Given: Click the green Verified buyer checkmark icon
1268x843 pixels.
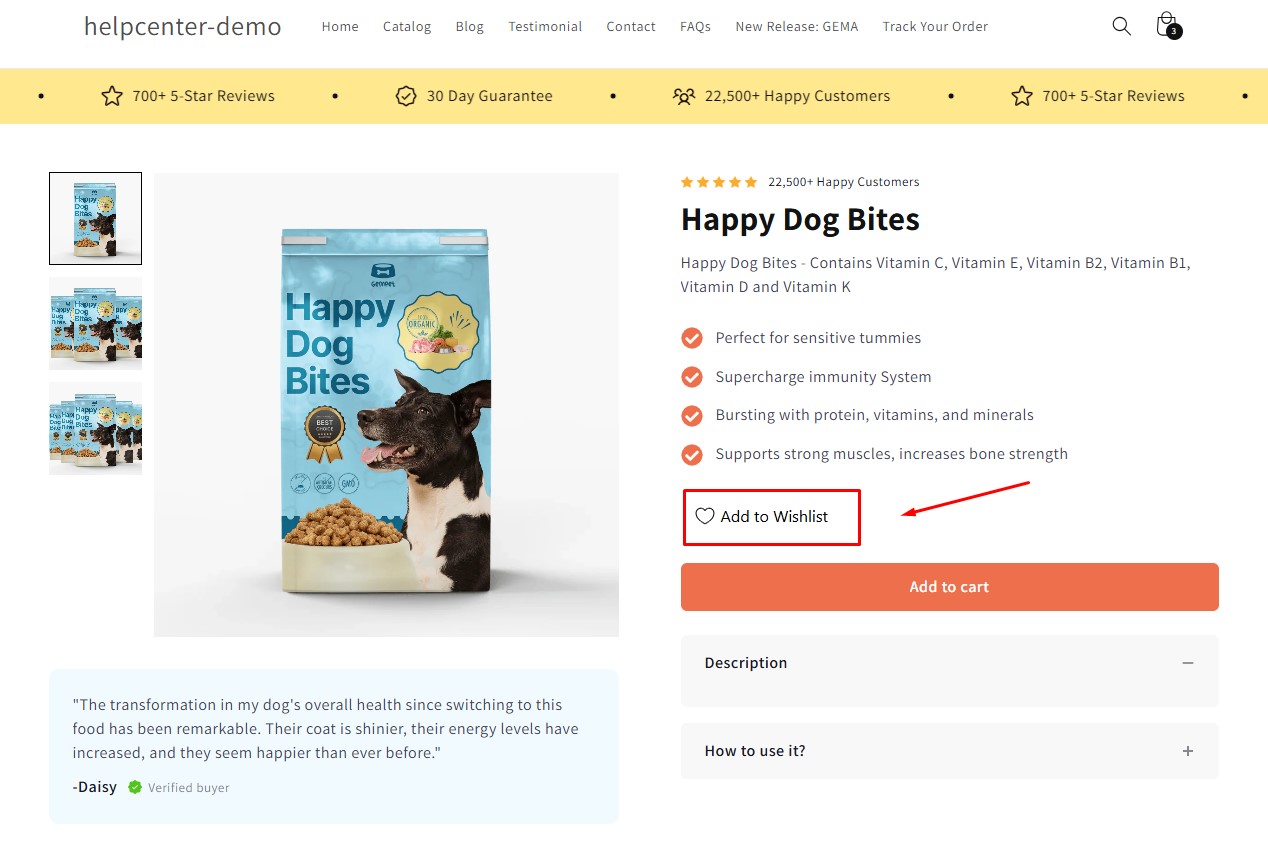Looking at the screenshot, I should (135, 787).
